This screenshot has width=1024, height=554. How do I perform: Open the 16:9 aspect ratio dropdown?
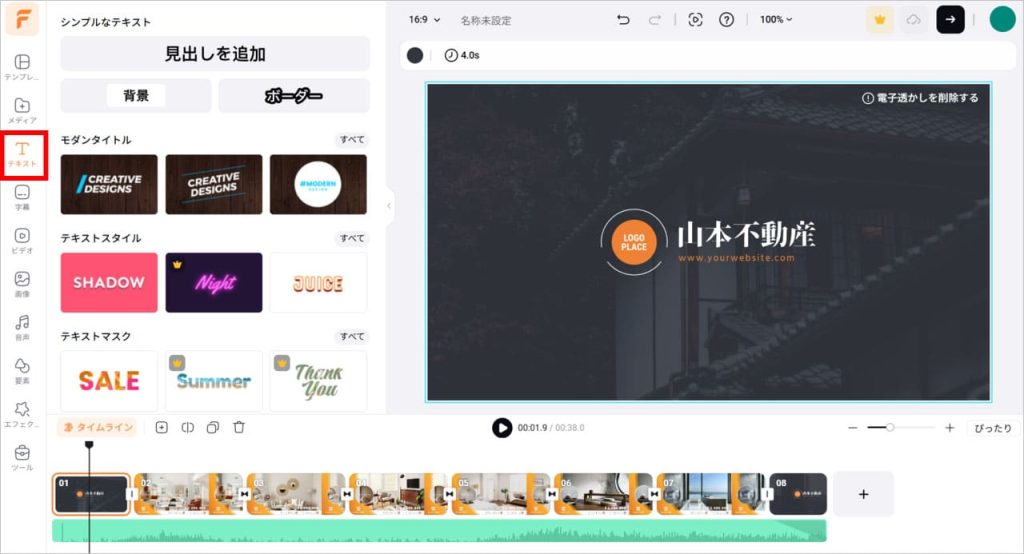(x=422, y=20)
